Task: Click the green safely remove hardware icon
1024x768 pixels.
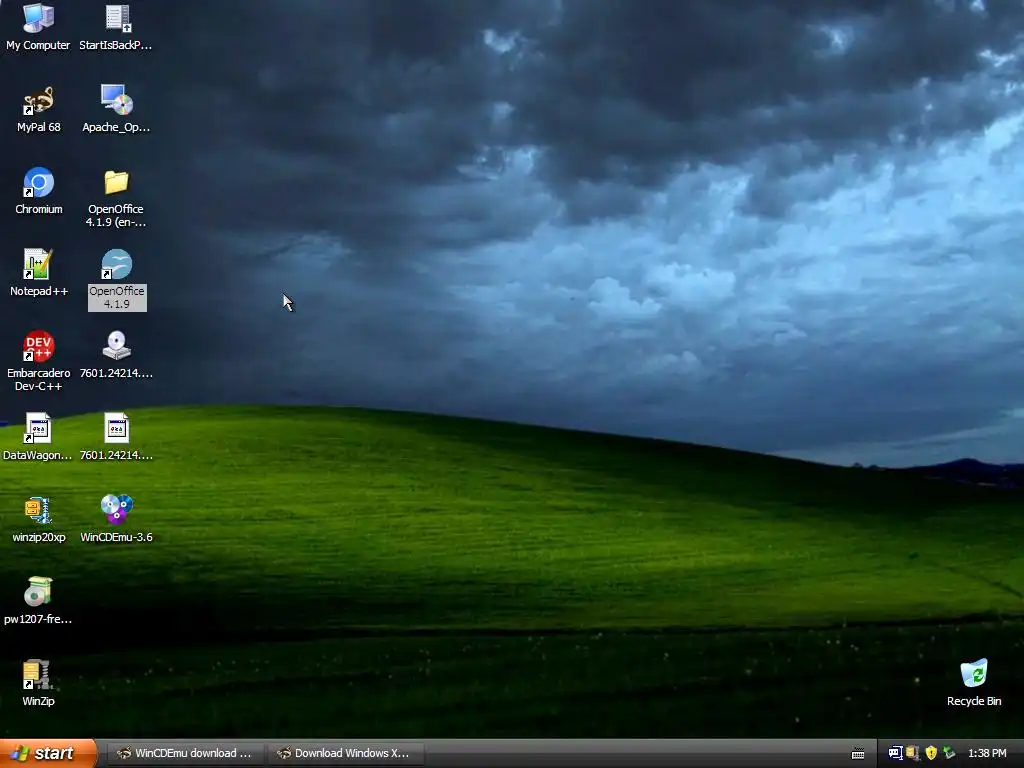Action: click(x=949, y=753)
